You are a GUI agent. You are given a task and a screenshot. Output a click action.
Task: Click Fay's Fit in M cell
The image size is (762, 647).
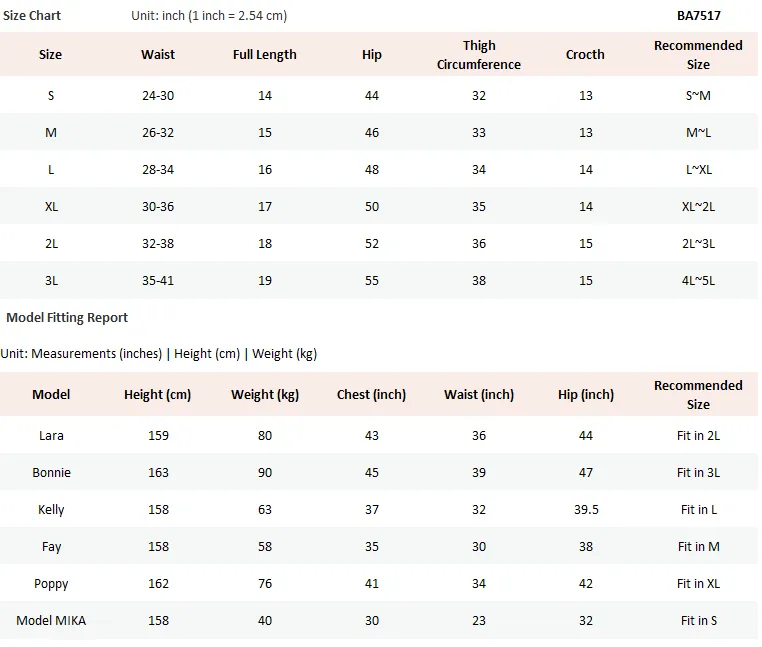tap(698, 546)
